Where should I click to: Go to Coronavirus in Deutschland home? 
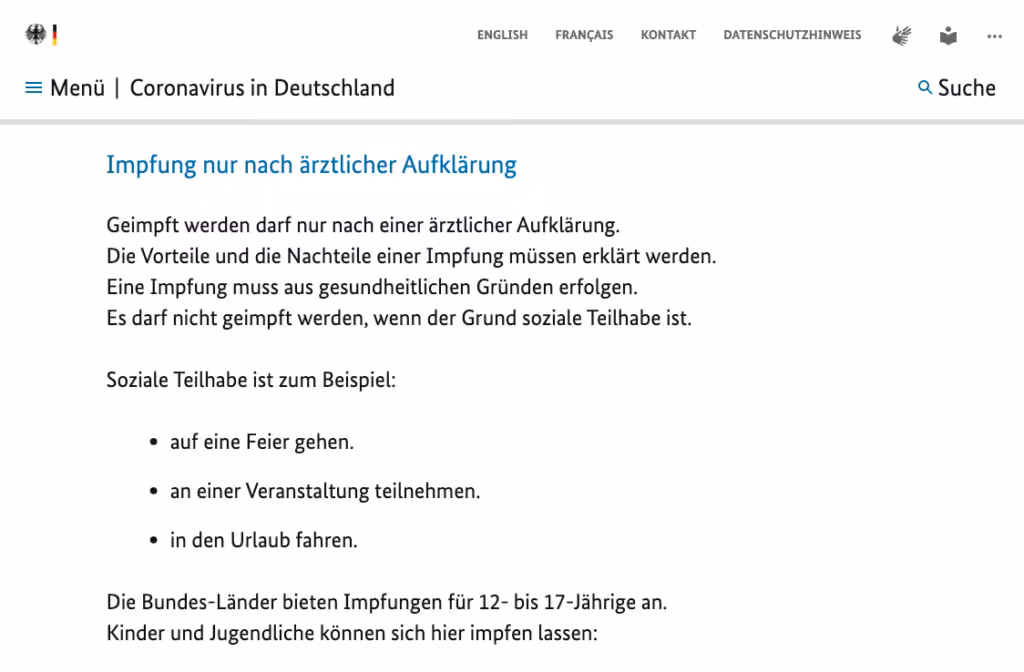(x=262, y=88)
